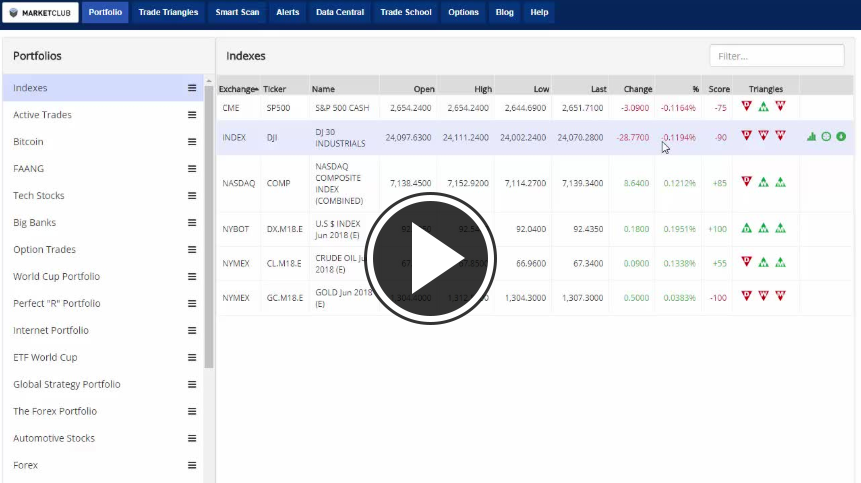Viewport: 861px width, 483px height.
Task: Sort table by the Exchange column
Action: [x=238, y=89]
